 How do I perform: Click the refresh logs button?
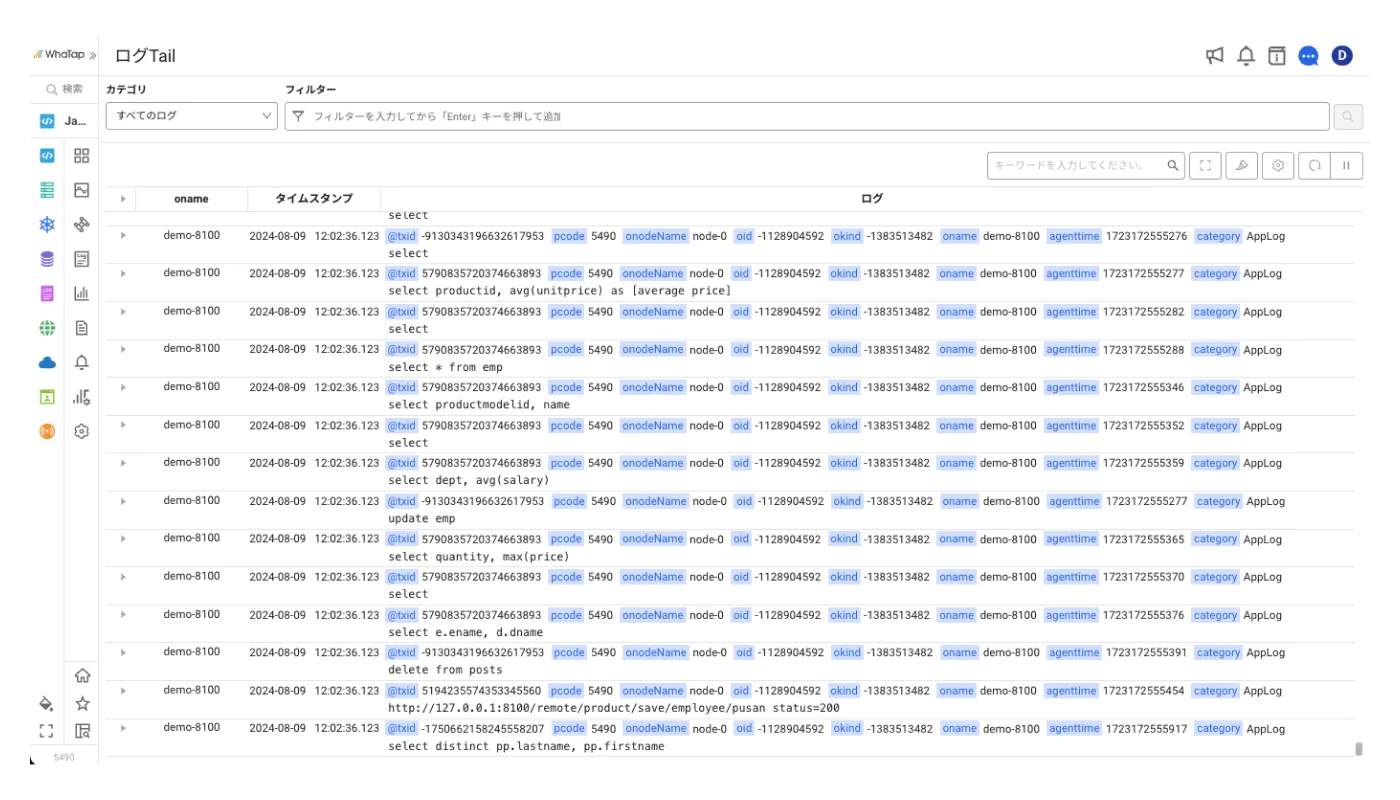tap(1314, 166)
